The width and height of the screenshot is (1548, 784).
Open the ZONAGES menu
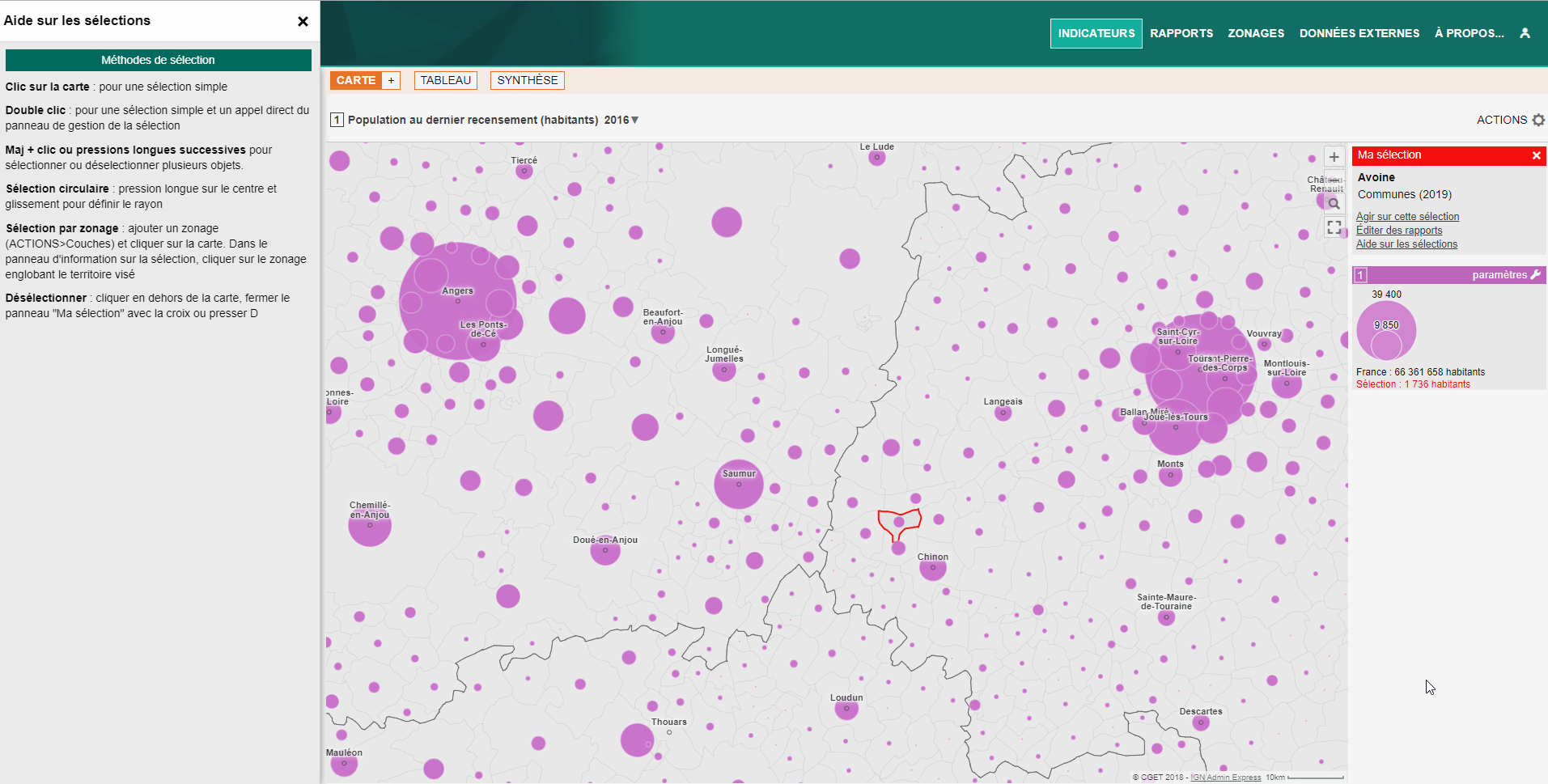[1256, 33]
